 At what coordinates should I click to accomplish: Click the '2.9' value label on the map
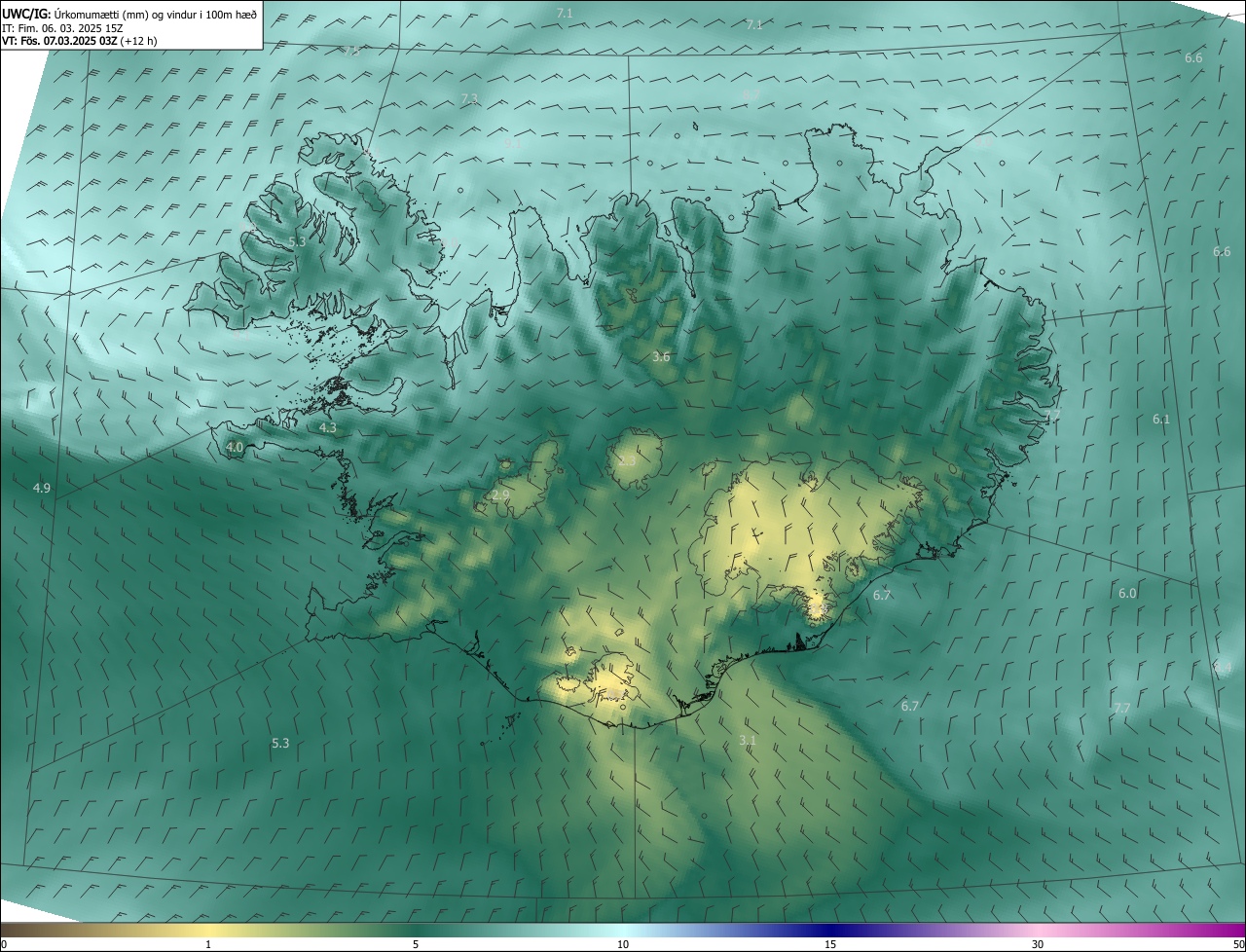point(500,495)
